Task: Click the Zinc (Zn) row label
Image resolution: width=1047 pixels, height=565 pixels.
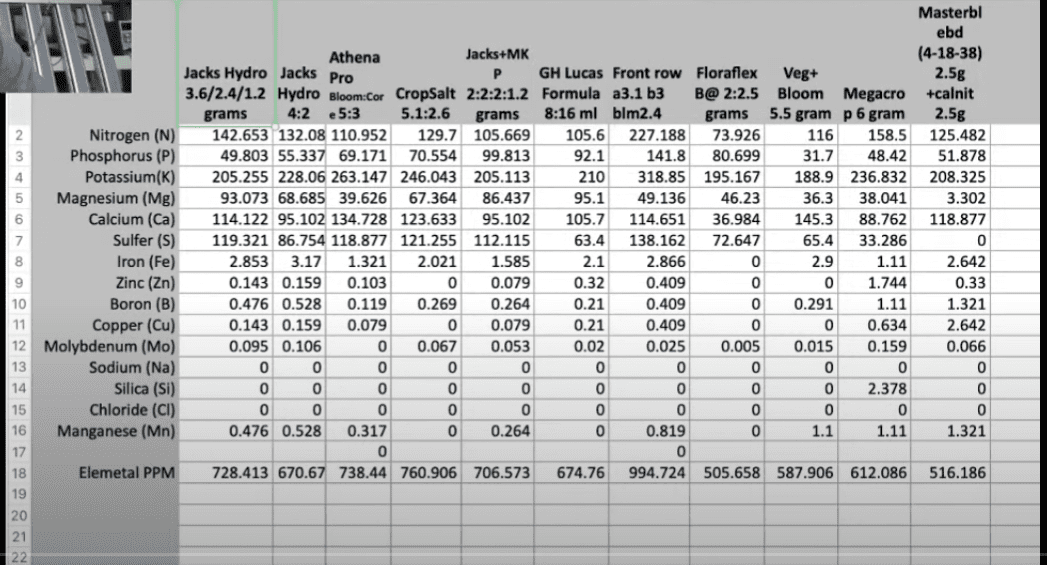Action: click(145, 283)
